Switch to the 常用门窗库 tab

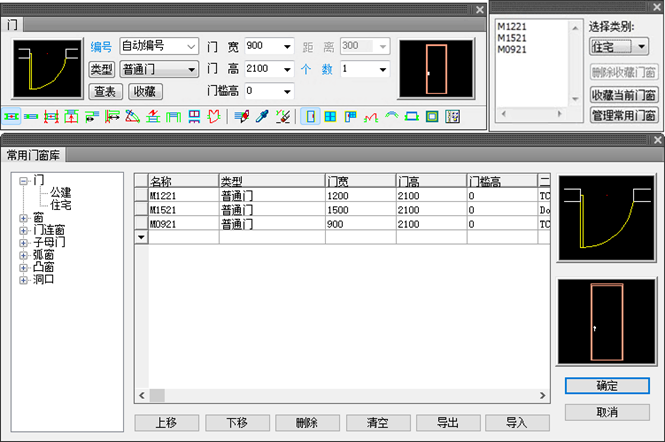(x=33, y=155)
